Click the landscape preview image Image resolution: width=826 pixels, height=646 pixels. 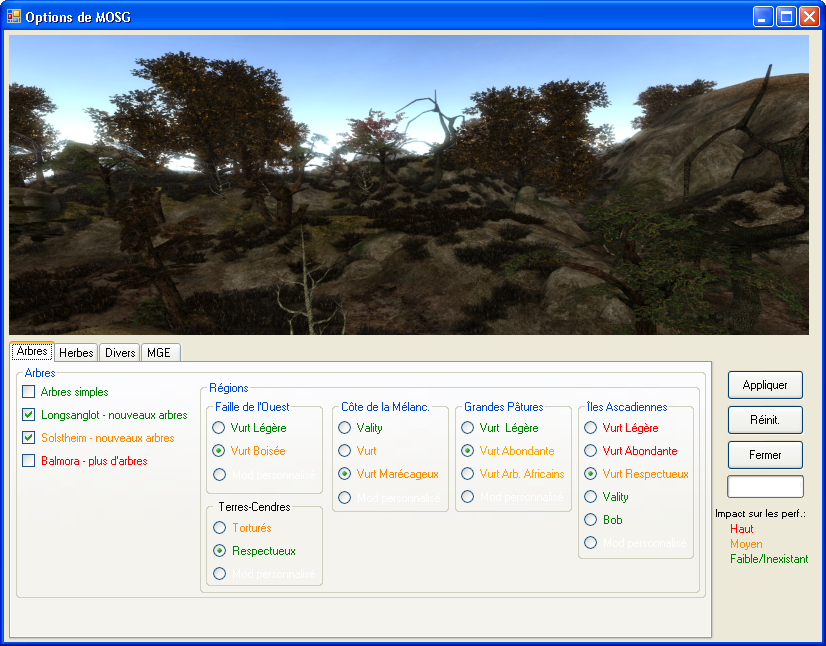point(409,185)
